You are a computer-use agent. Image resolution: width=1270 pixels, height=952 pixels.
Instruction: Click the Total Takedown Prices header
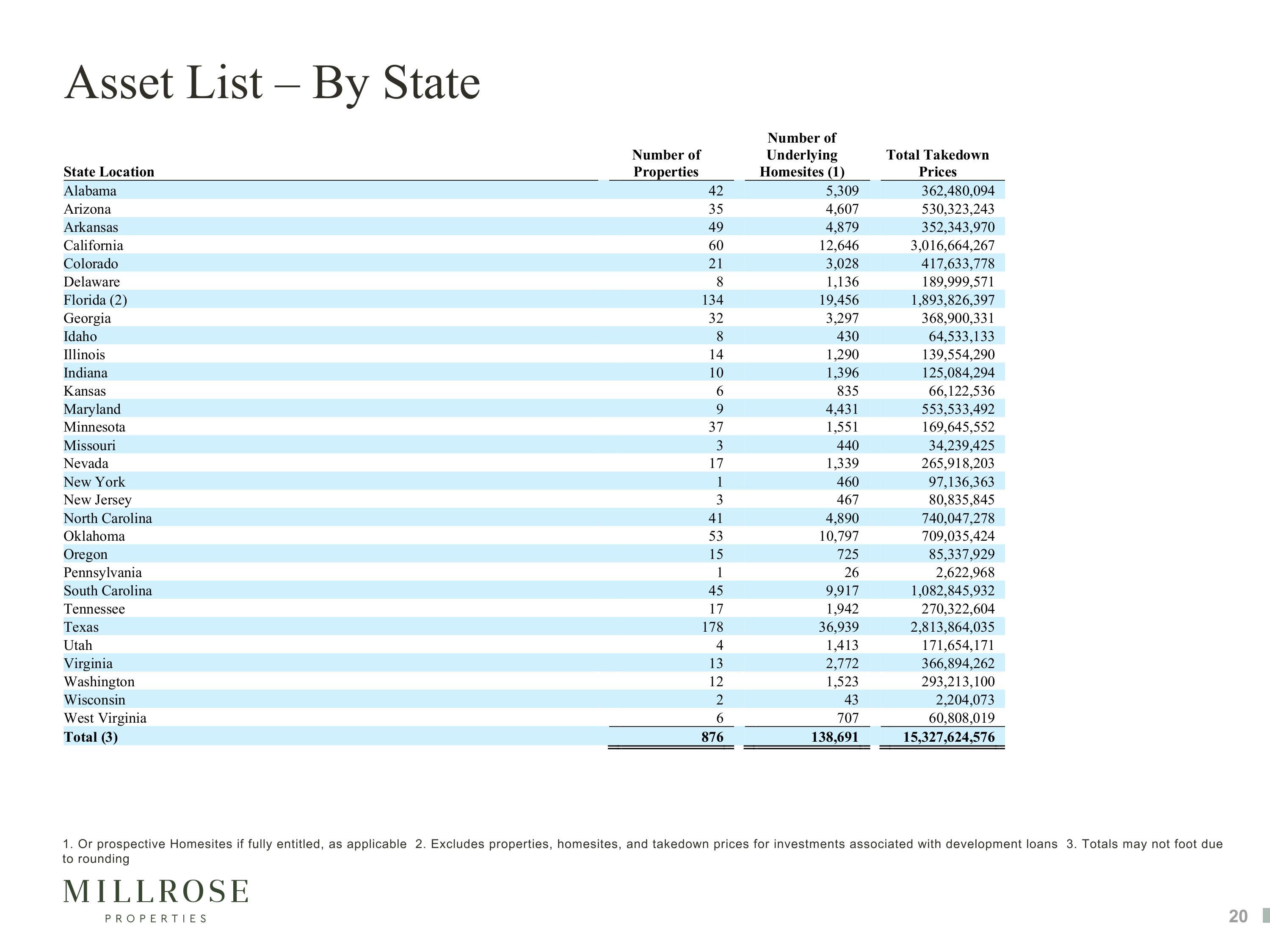(937, 164)
